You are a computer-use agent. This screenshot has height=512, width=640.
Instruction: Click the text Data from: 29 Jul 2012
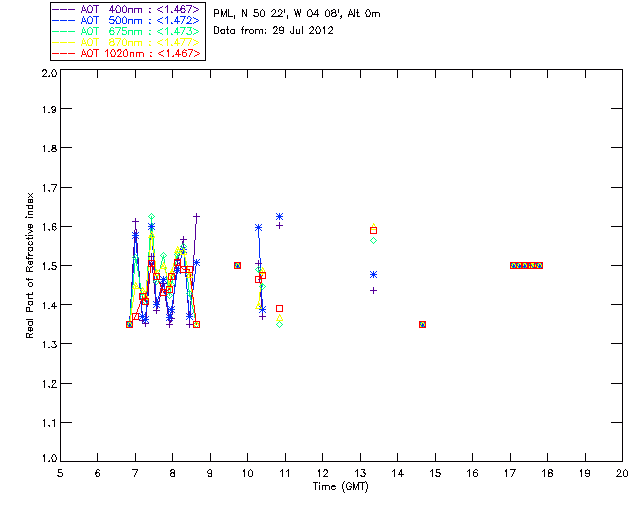point(273,30)
